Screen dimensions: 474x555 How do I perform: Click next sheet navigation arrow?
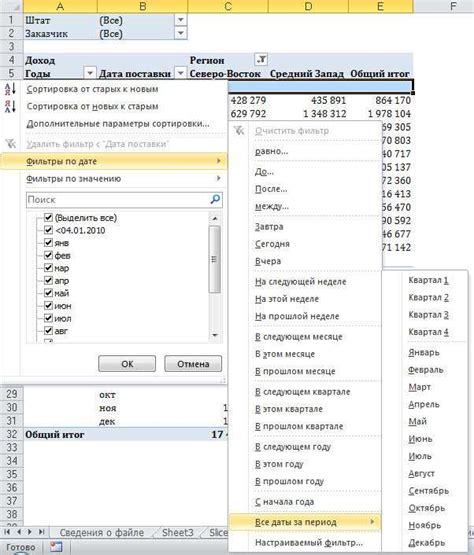pyautogui.click(x=30, y=532)
